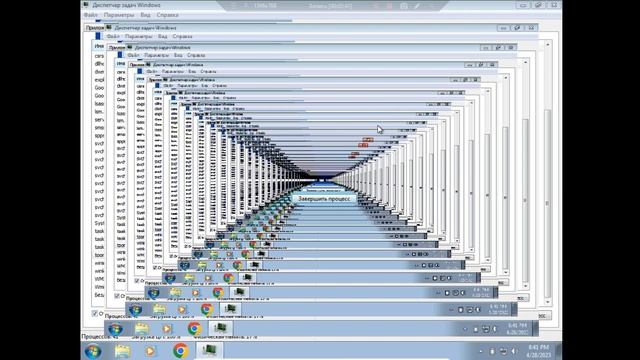Image resolution: width=640 pixels, height=360 pixels.
Task: Open Action Center flag icon in bottom tray
Action: click(492, 351)
